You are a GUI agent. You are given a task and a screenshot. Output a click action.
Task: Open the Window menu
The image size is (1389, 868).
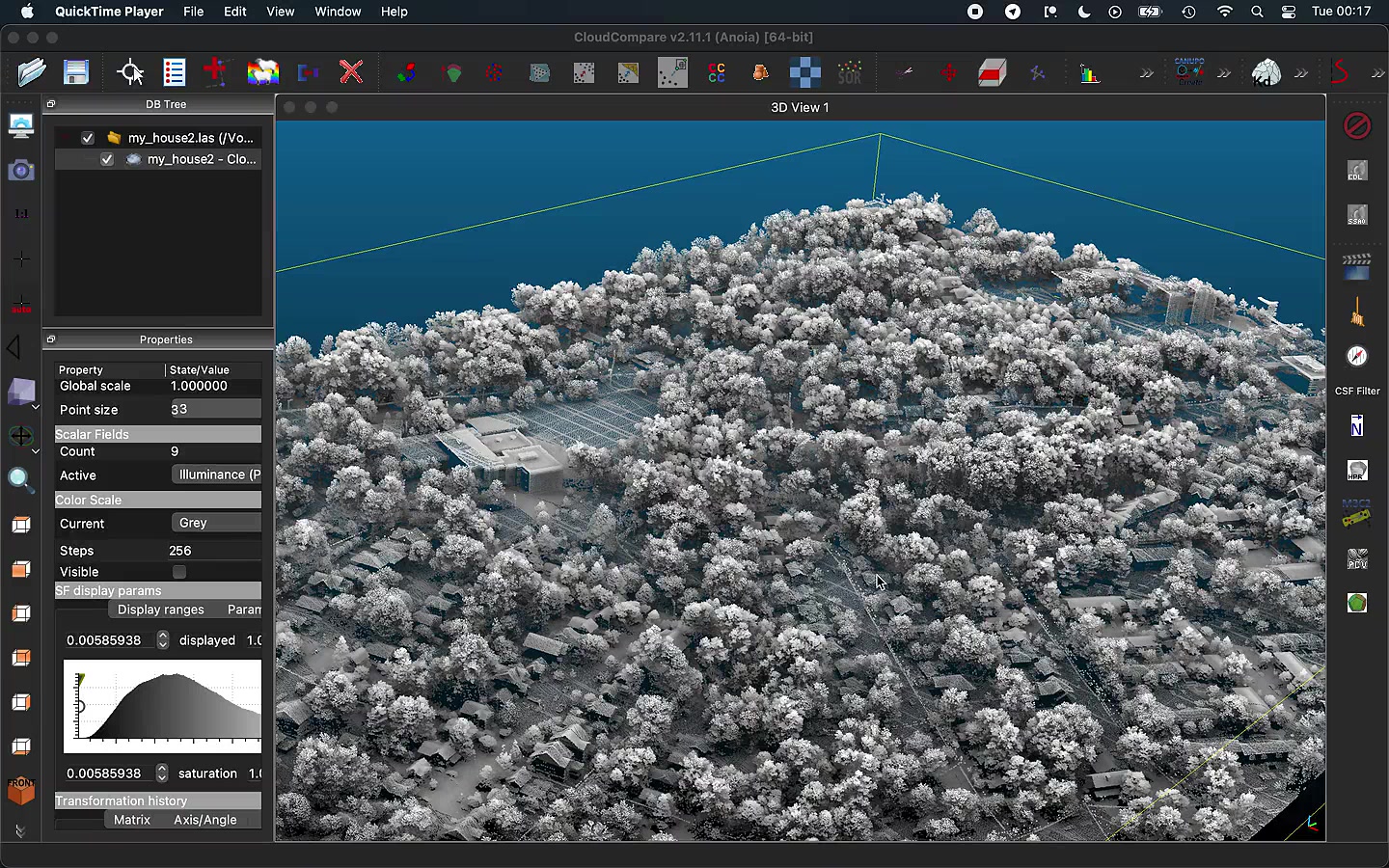[x=338, y=12]
